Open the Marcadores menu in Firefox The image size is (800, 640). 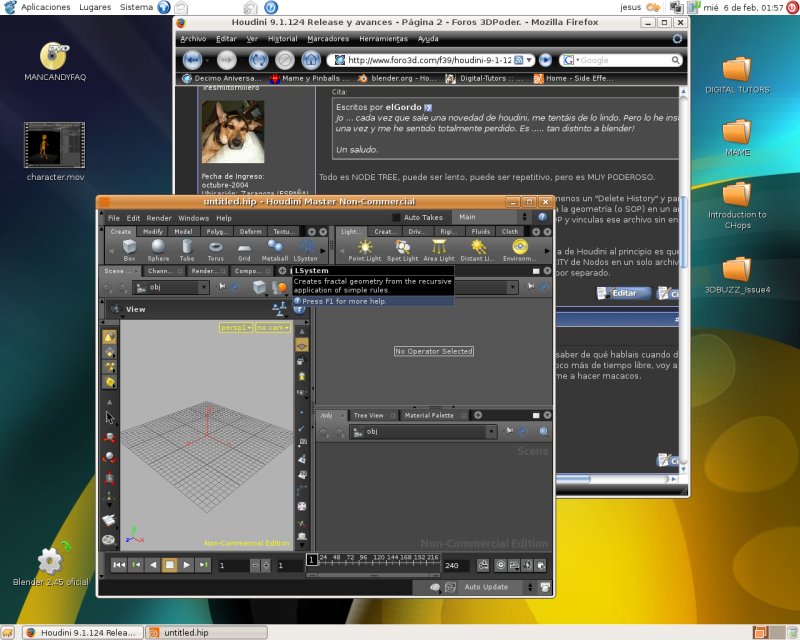pyautogui.click(x=328, y=39)
